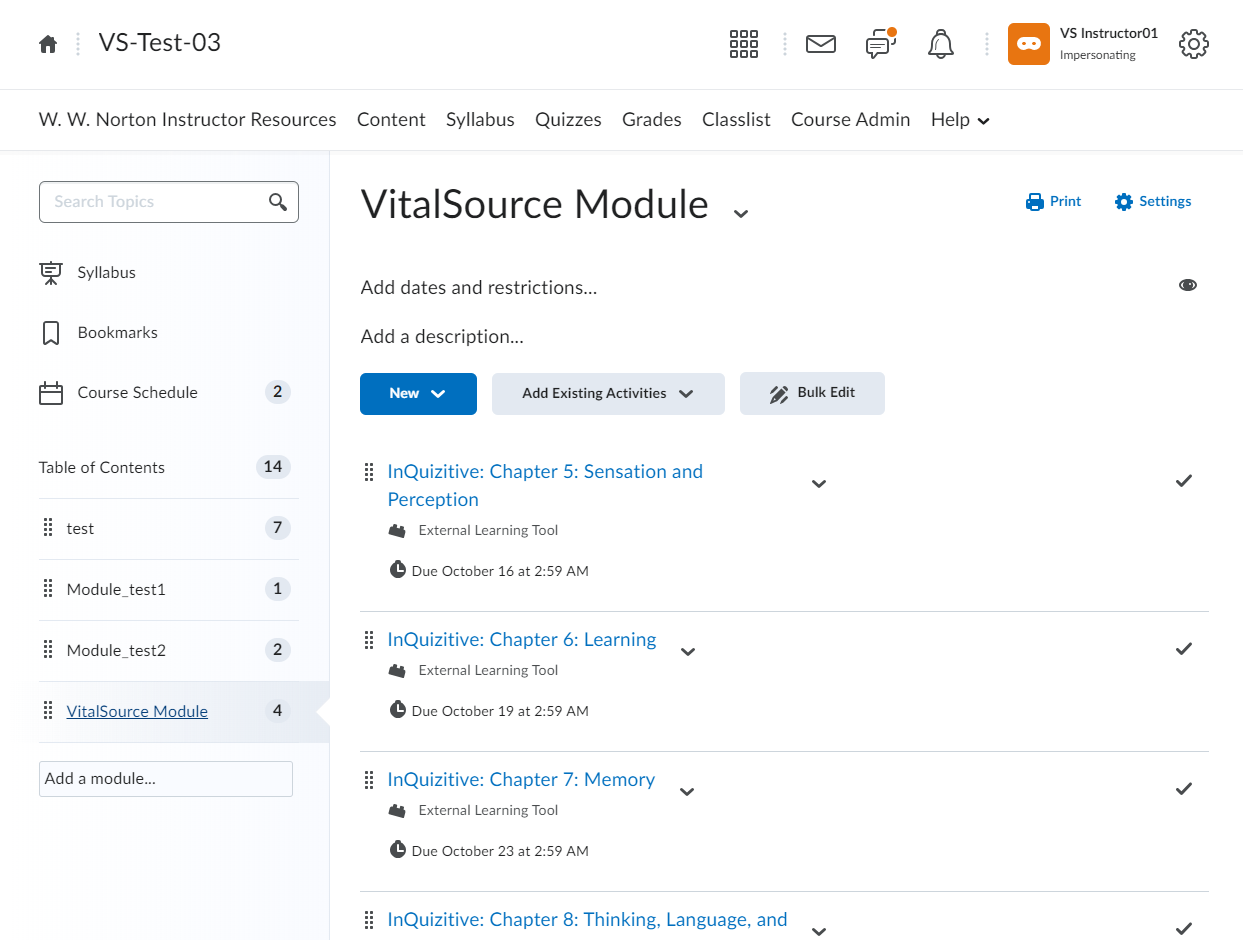The width and height of the screenshot is (1243, 940).
Task: Click the search magnifier in Search Topics
Action: click(278, 202)
